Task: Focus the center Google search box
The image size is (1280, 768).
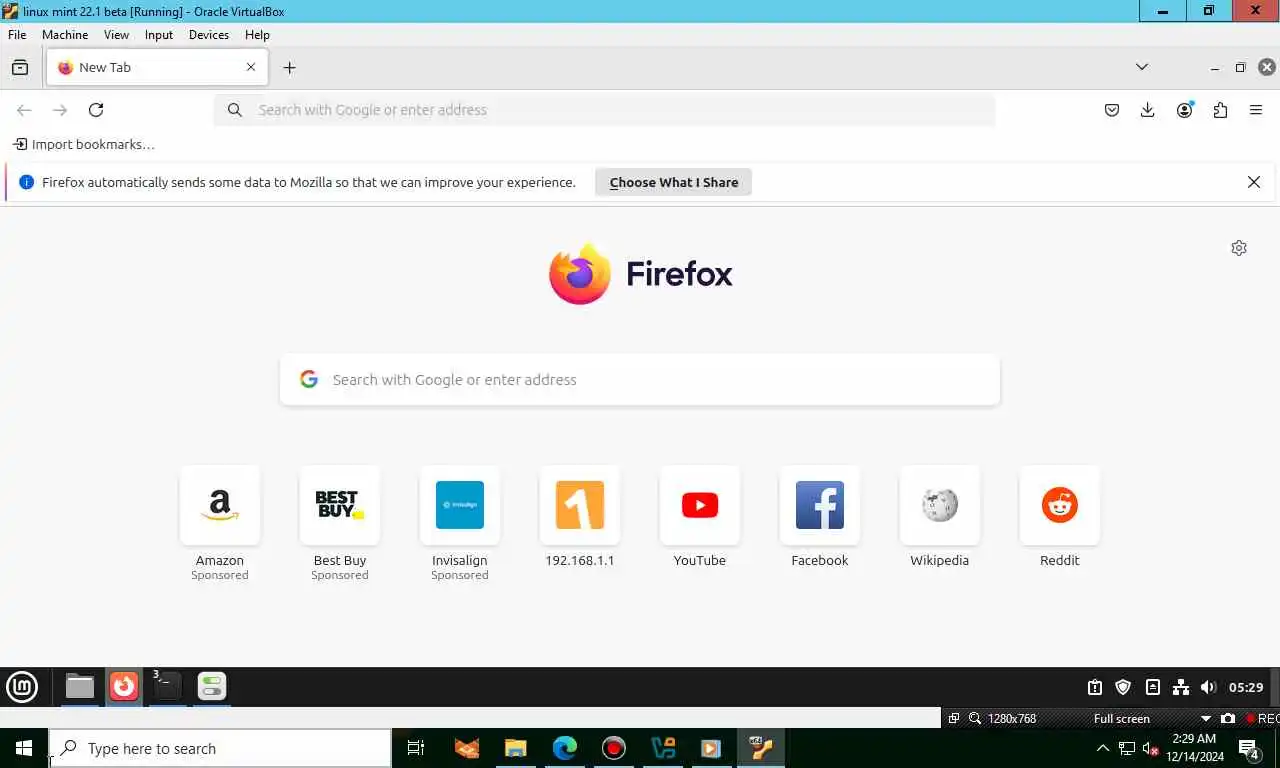Action: 640,380
